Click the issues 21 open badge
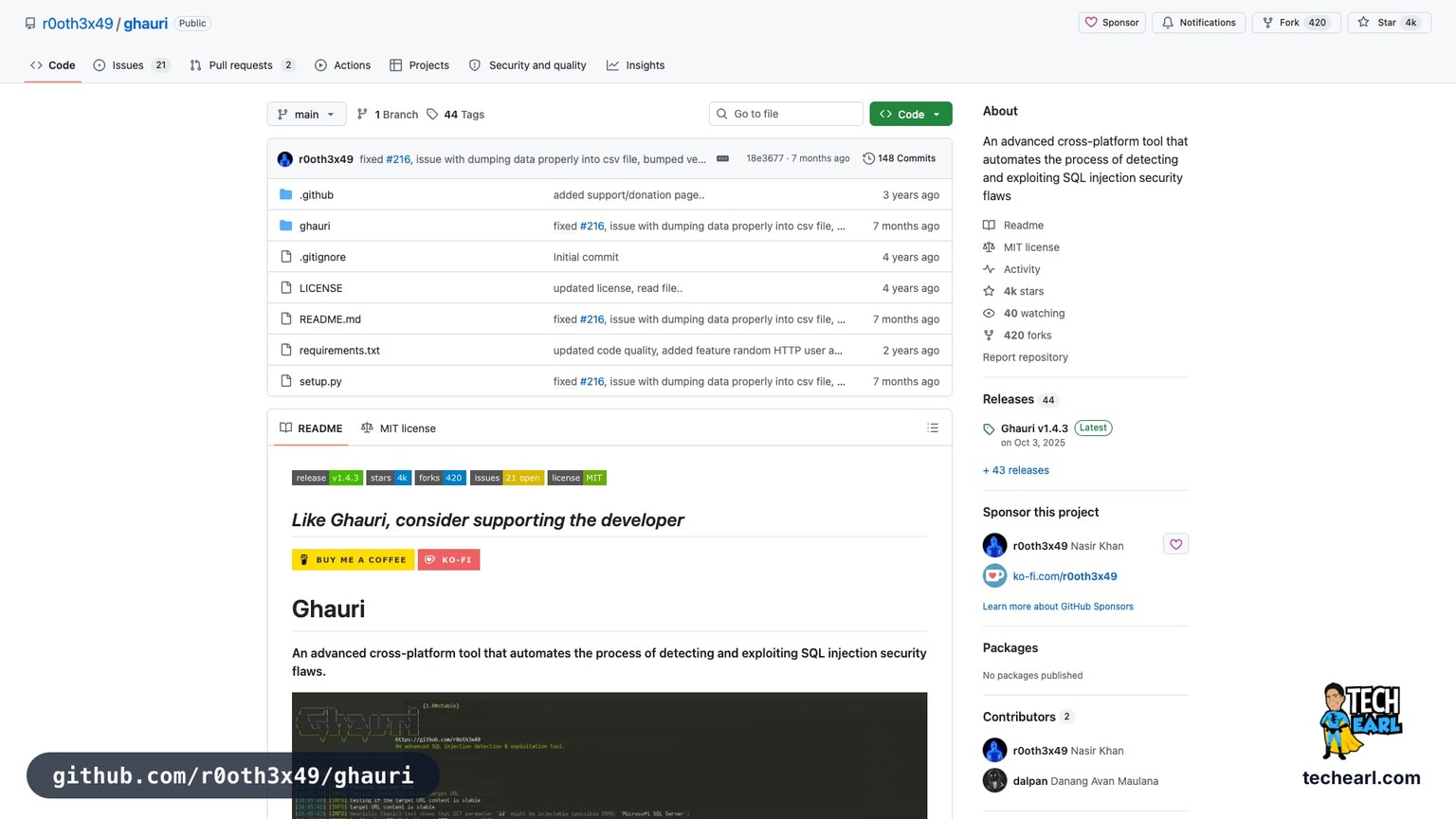The height and width of the screenshot is (819, 1456). [x=507, y=478]
